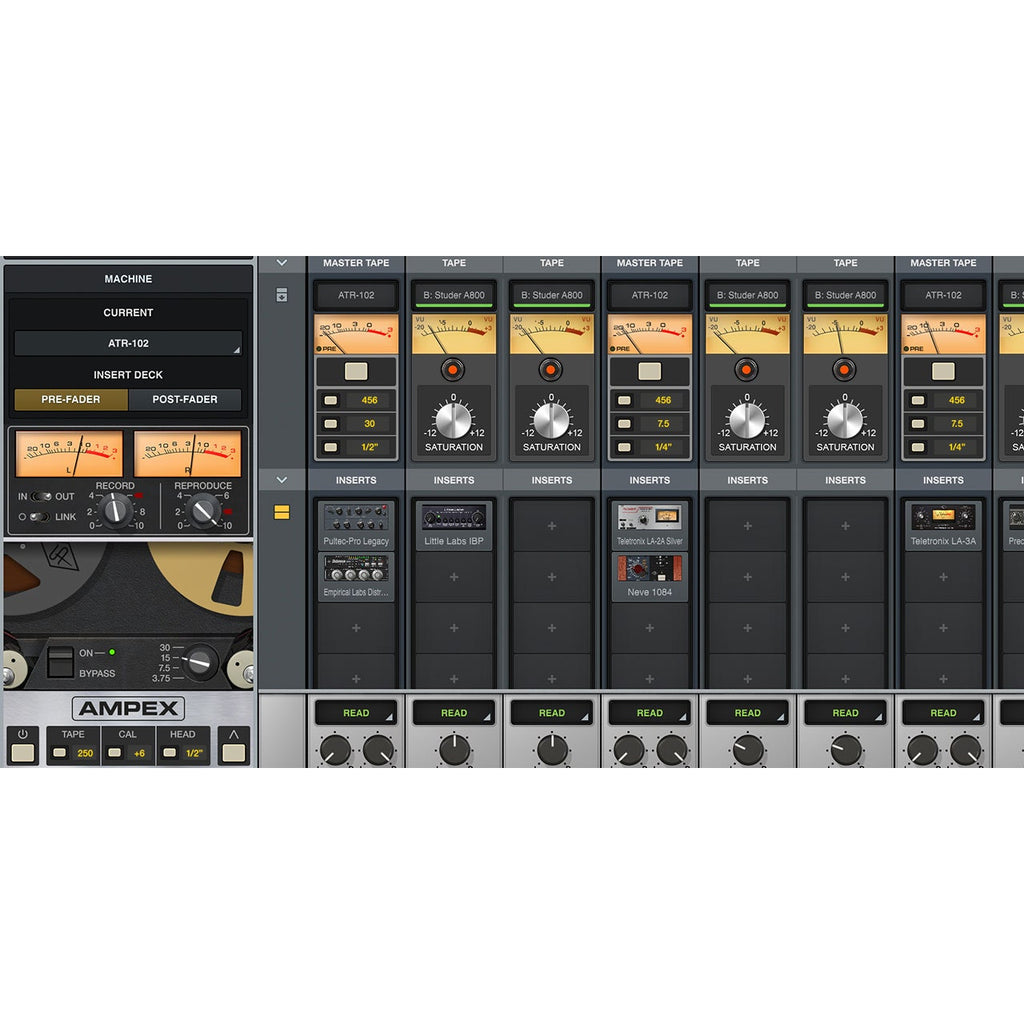Open ATR-102 tape selector on LA-2A Silver channel
The height and width of the screenshot is (1024, 1024).
(x=650, y=295)
